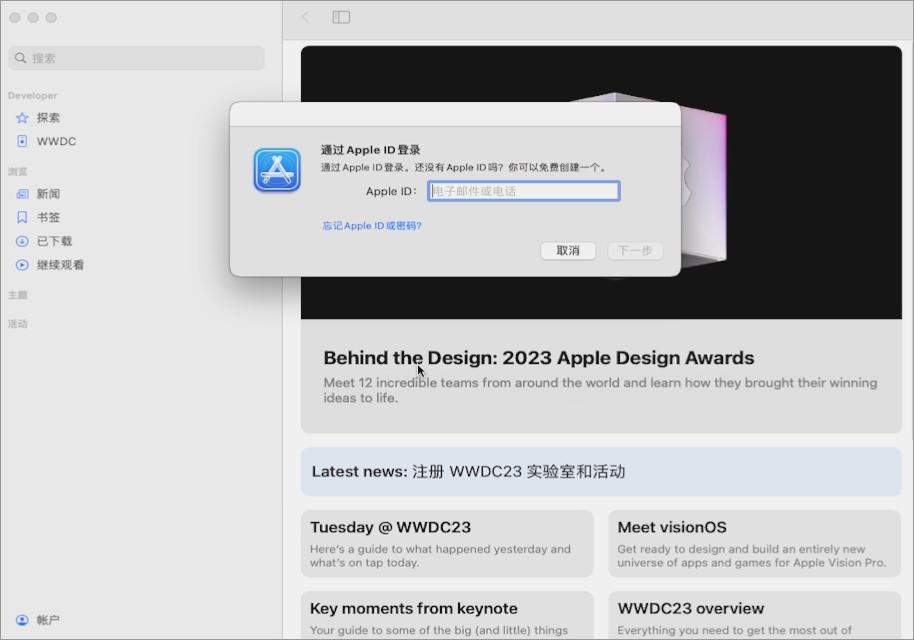Expand the 主题 (Topics) section
This screenshot has height=640, width=914.
[x=18, y=295]
